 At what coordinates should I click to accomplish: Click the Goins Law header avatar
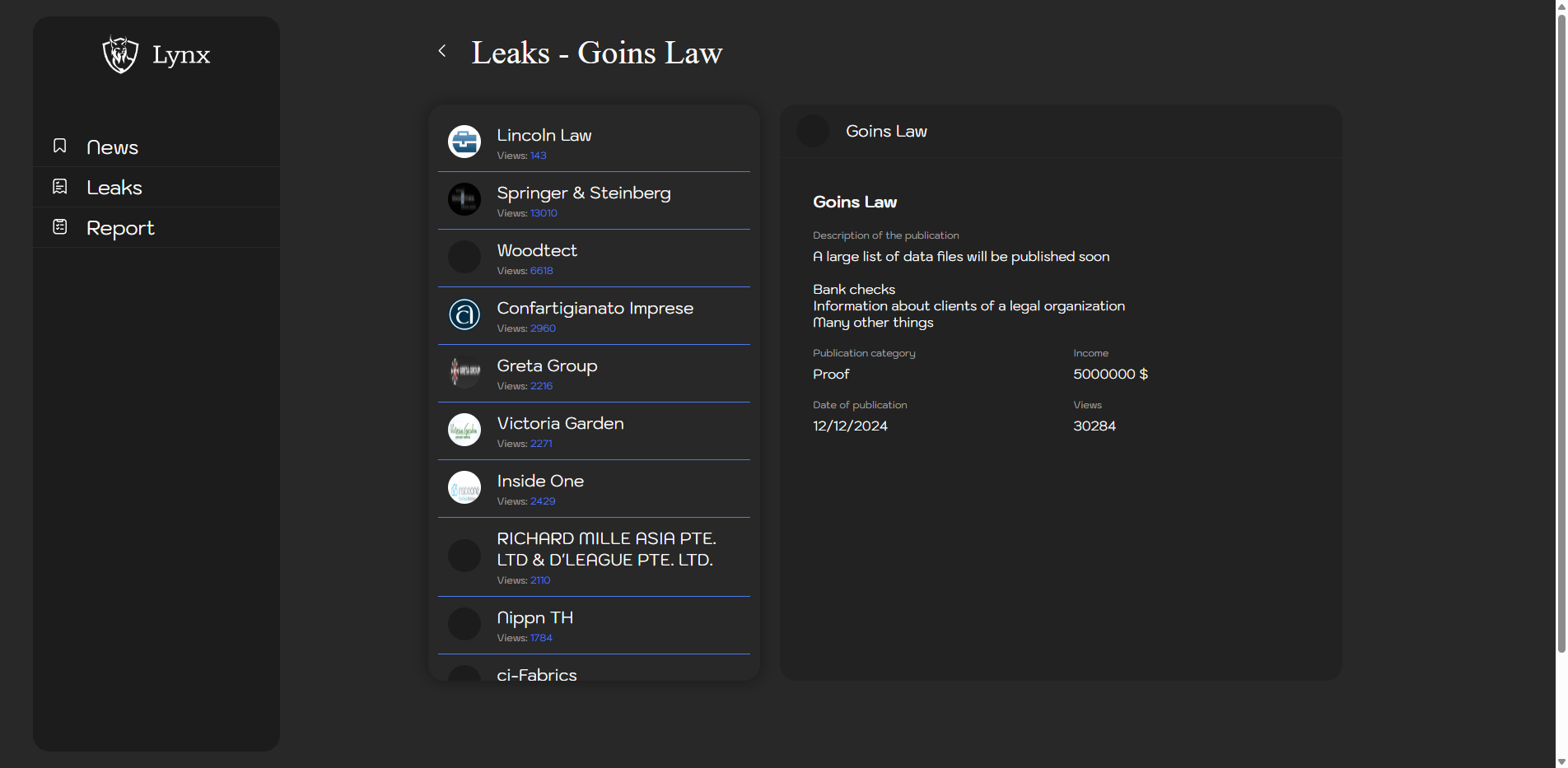coord(813,132)
